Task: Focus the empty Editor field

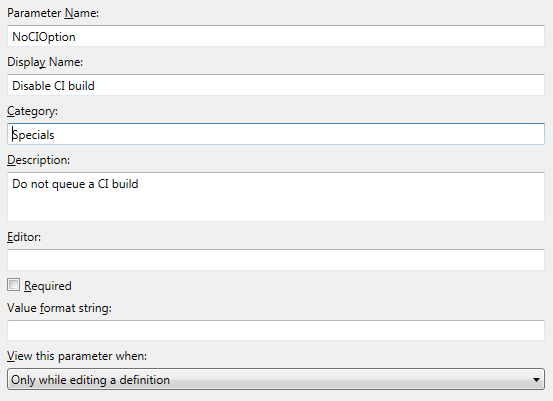Action: click(276, 260)
